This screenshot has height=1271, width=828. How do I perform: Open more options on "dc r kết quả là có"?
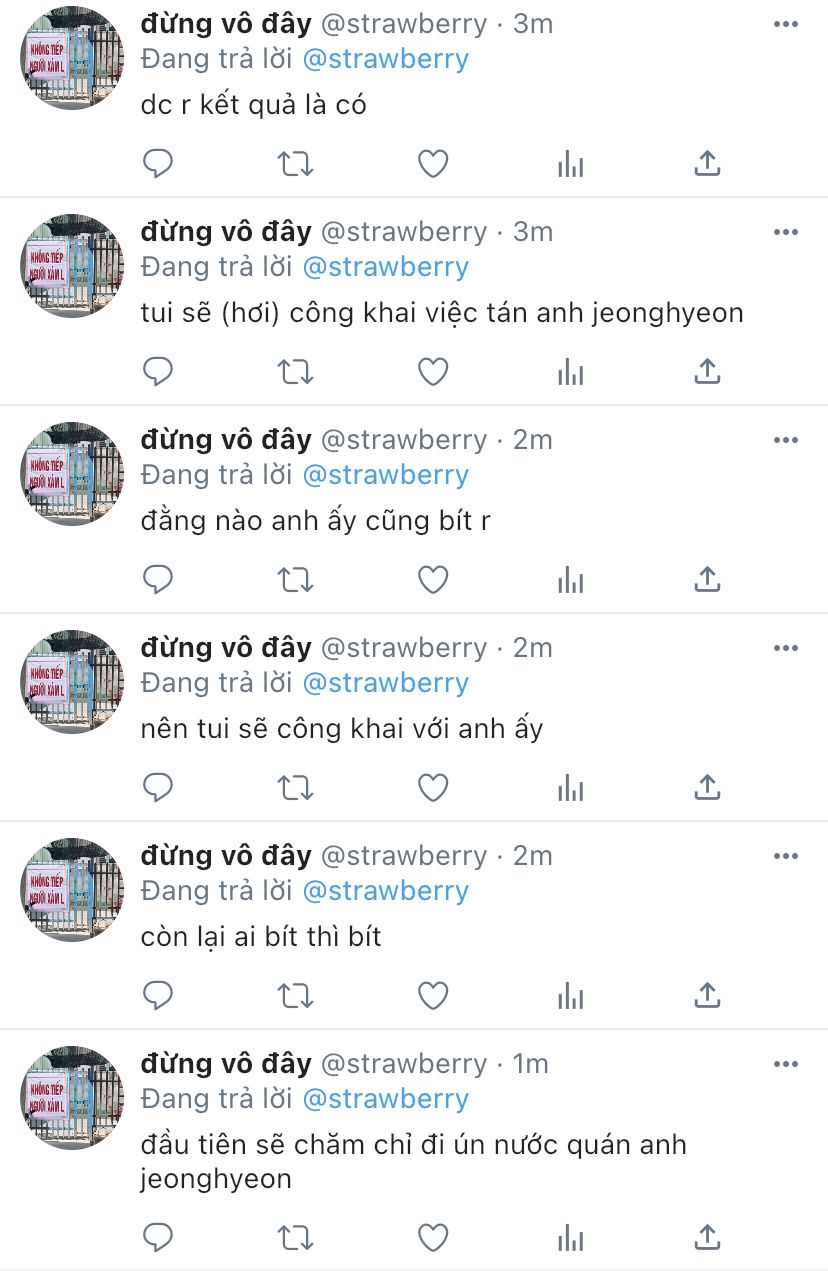[786, 24]
